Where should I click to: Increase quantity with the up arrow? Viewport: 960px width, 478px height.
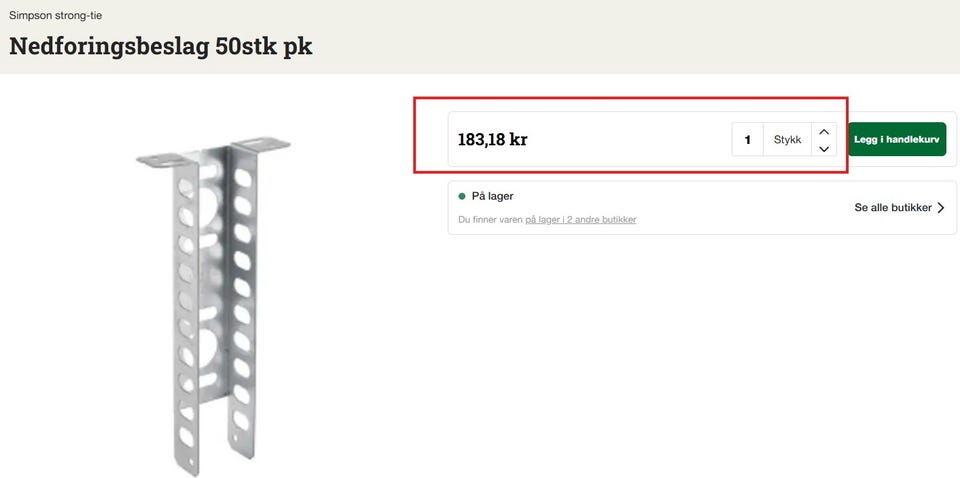point(824,131)
